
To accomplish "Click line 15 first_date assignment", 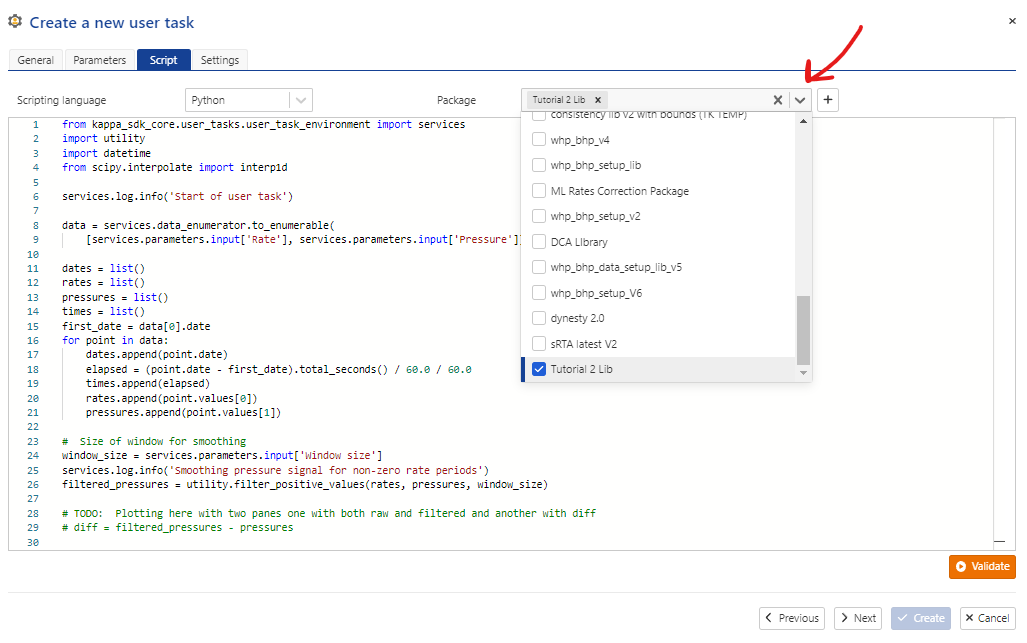I will click(136, 326).
